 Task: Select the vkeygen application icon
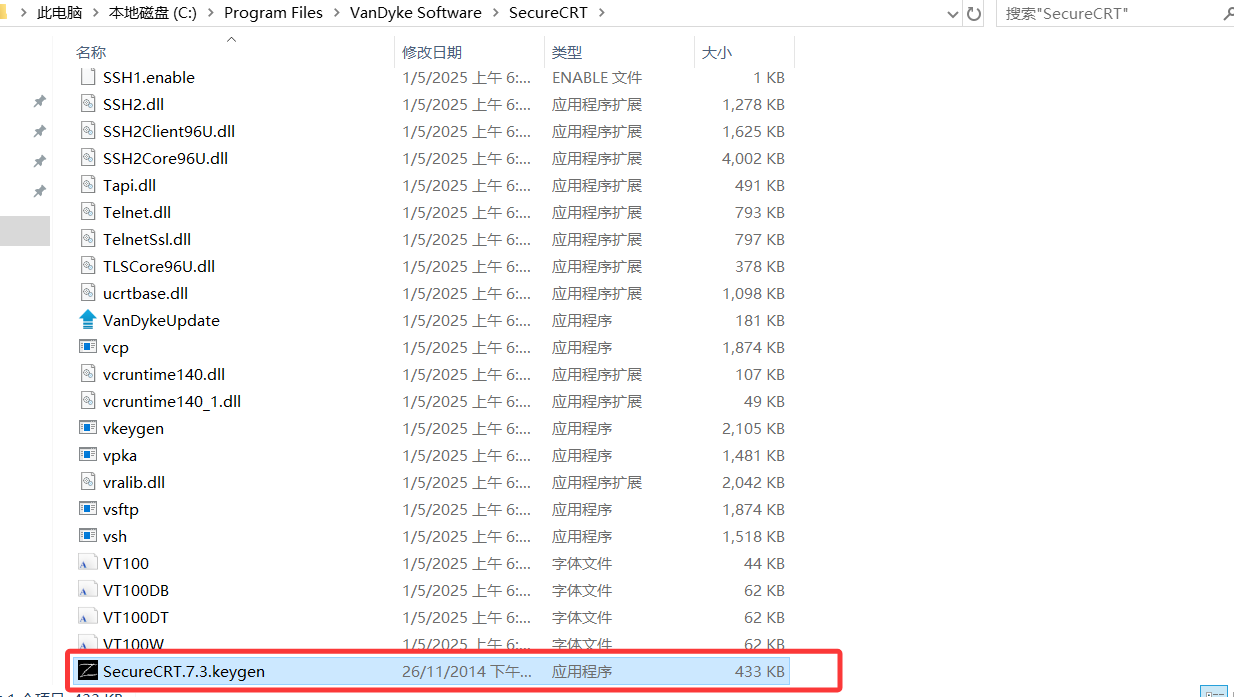pos(88,428)
